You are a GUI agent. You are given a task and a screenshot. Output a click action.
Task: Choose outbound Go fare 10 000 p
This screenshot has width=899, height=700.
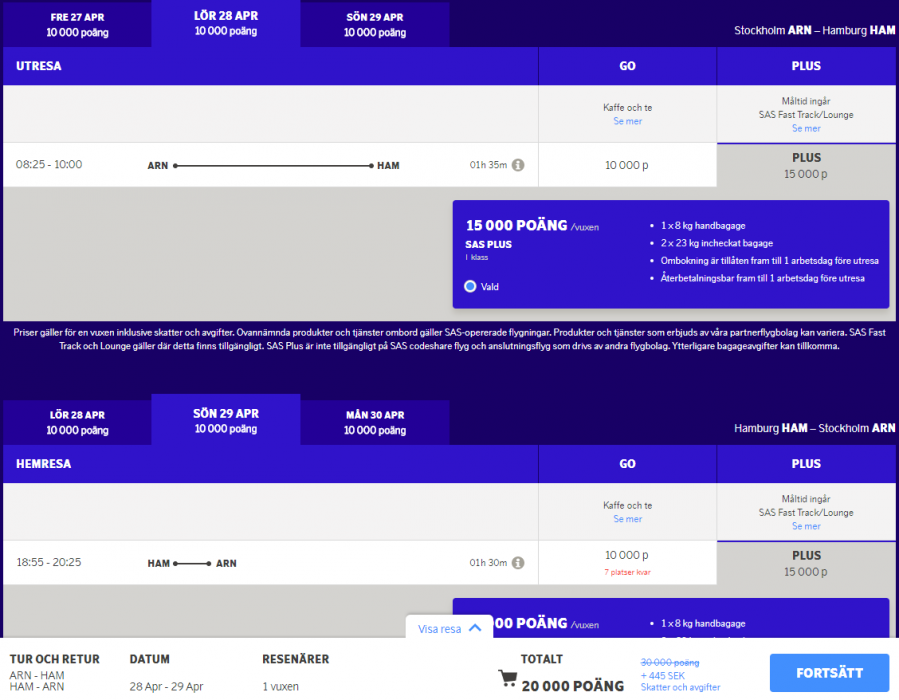627,165
